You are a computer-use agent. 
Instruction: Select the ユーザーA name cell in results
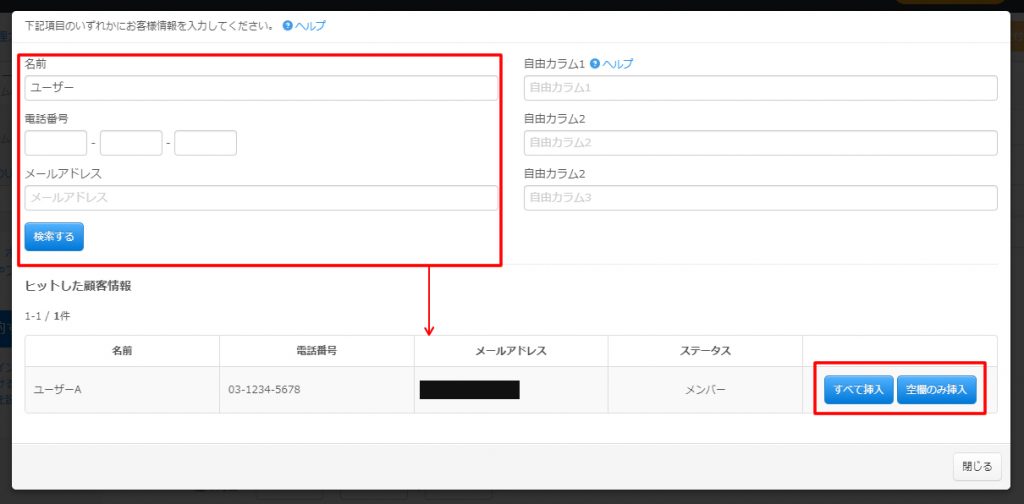[58, 390]
